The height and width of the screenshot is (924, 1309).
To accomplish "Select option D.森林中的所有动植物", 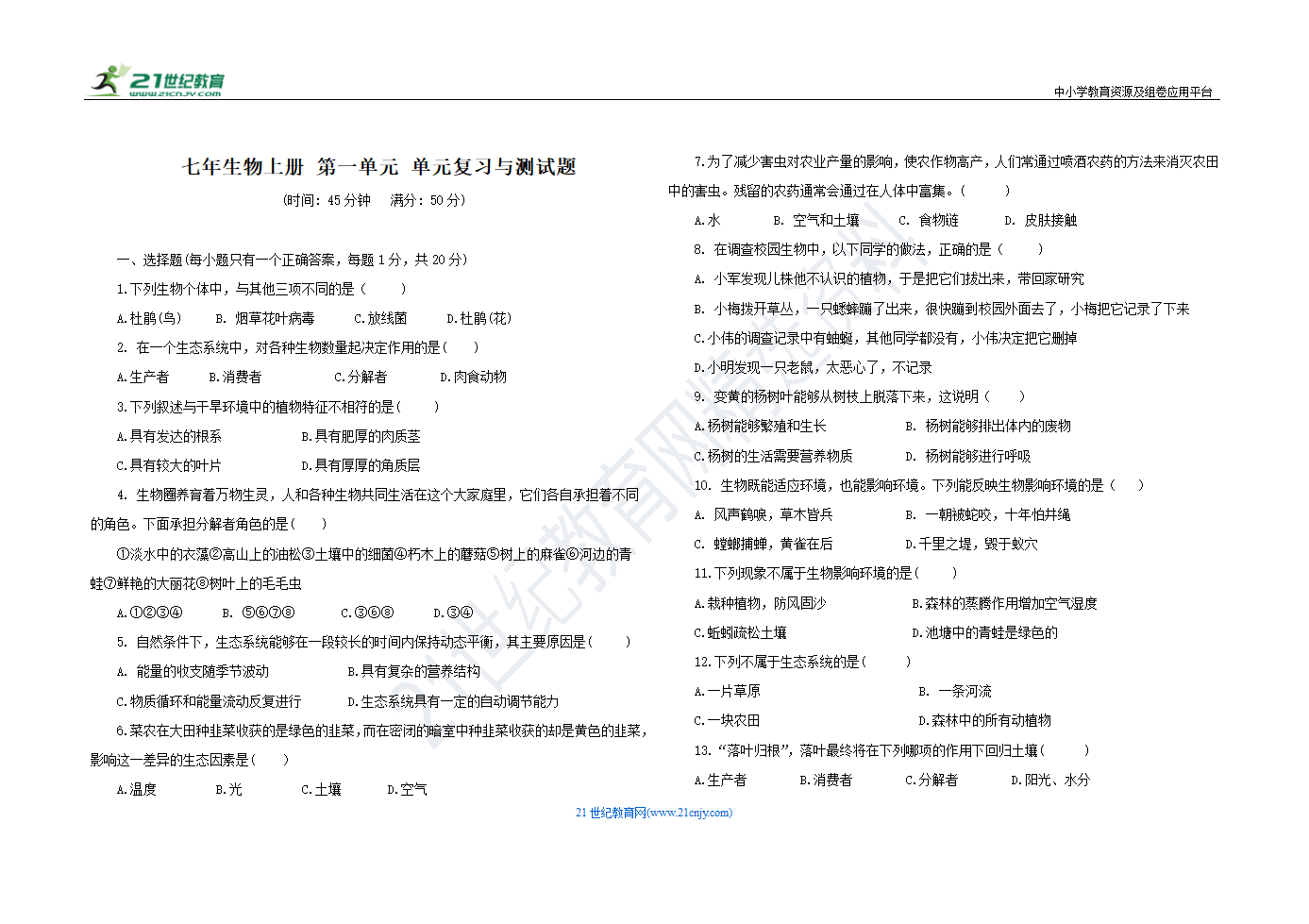I will [984, 720].
